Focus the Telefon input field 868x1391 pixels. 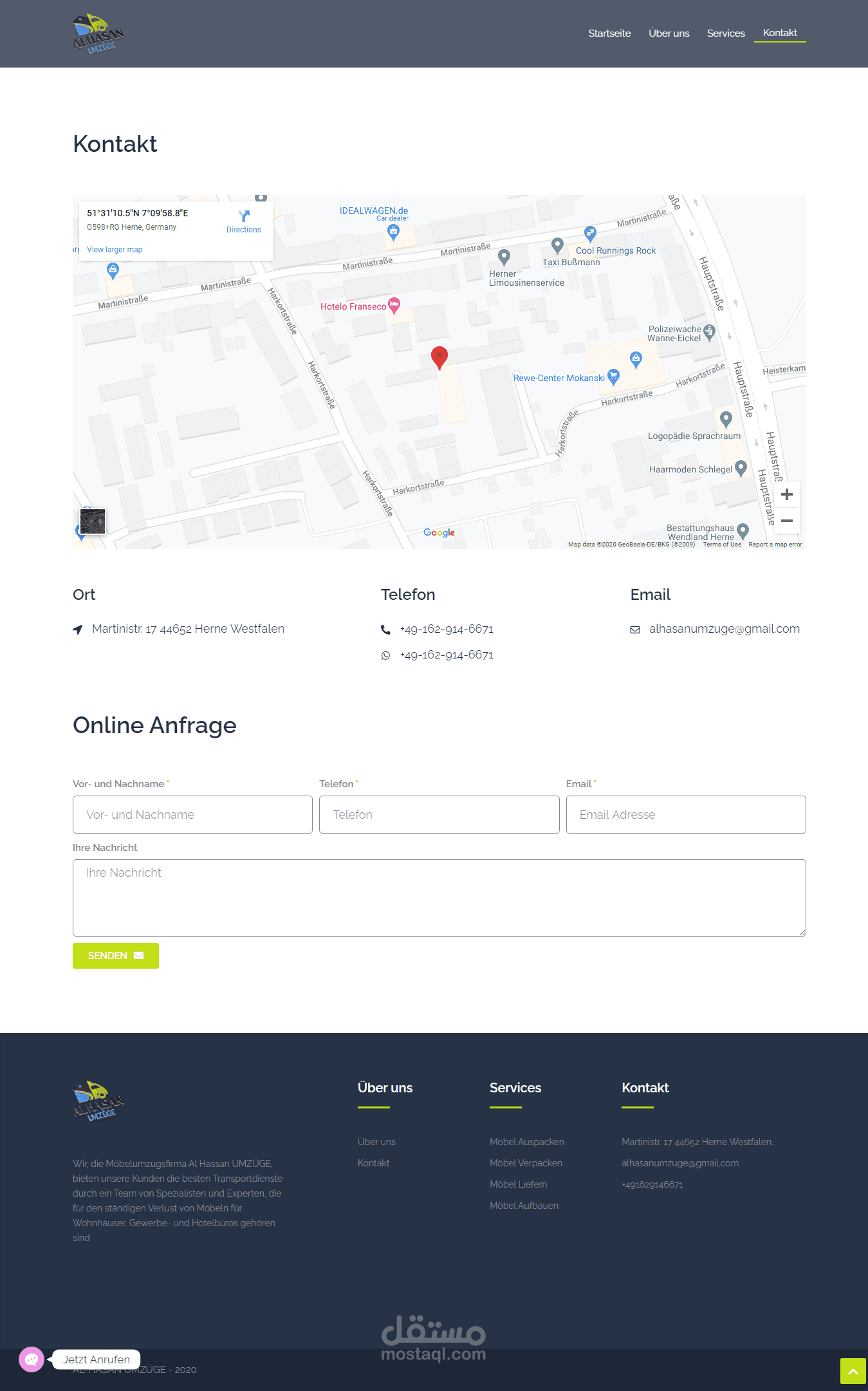tap(439, 814)
